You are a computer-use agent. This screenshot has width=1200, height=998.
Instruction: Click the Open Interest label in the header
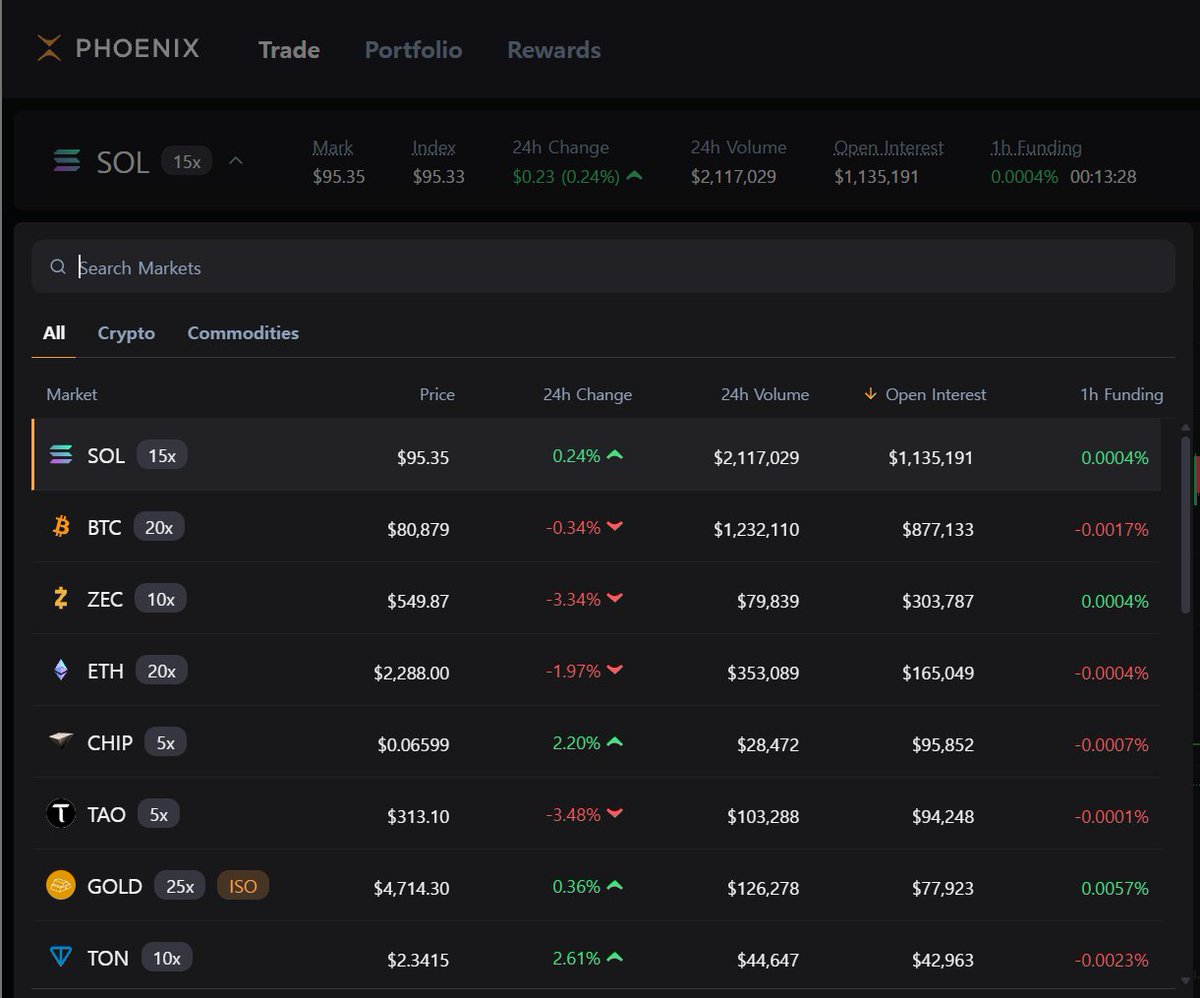(889, 147)
